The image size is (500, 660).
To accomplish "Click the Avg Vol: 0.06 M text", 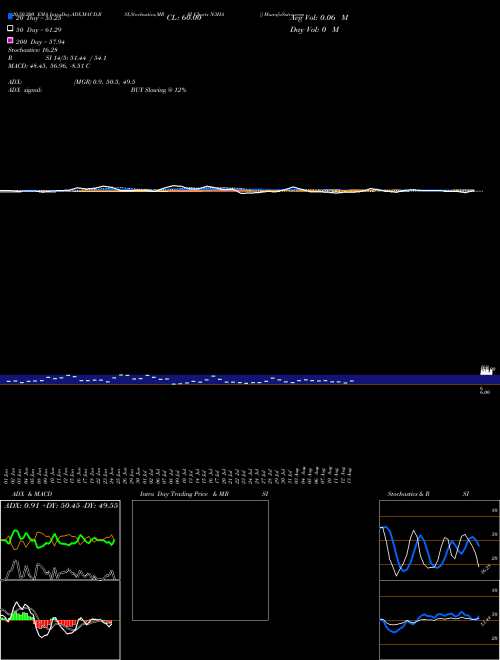I will click(319, 18).
